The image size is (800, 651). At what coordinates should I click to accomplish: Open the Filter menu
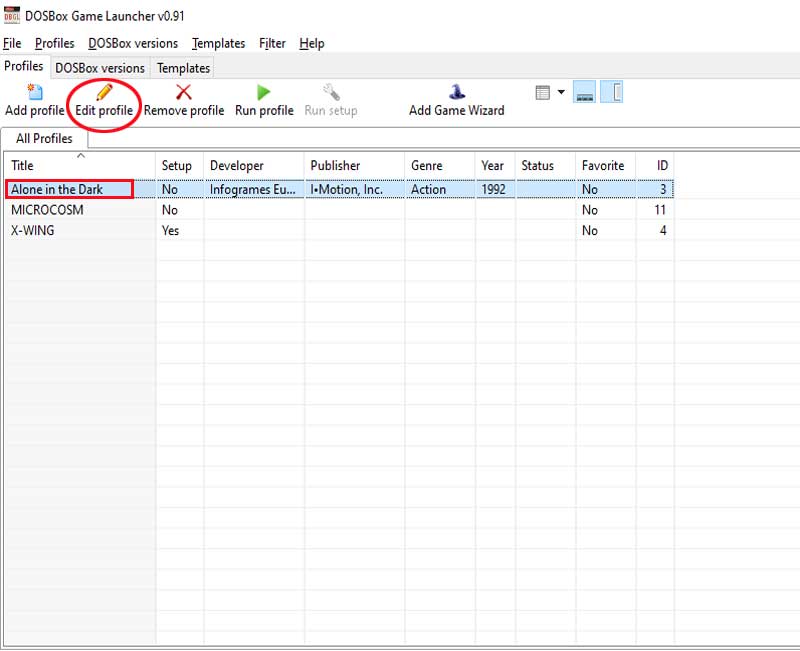[x=272, y=43]
